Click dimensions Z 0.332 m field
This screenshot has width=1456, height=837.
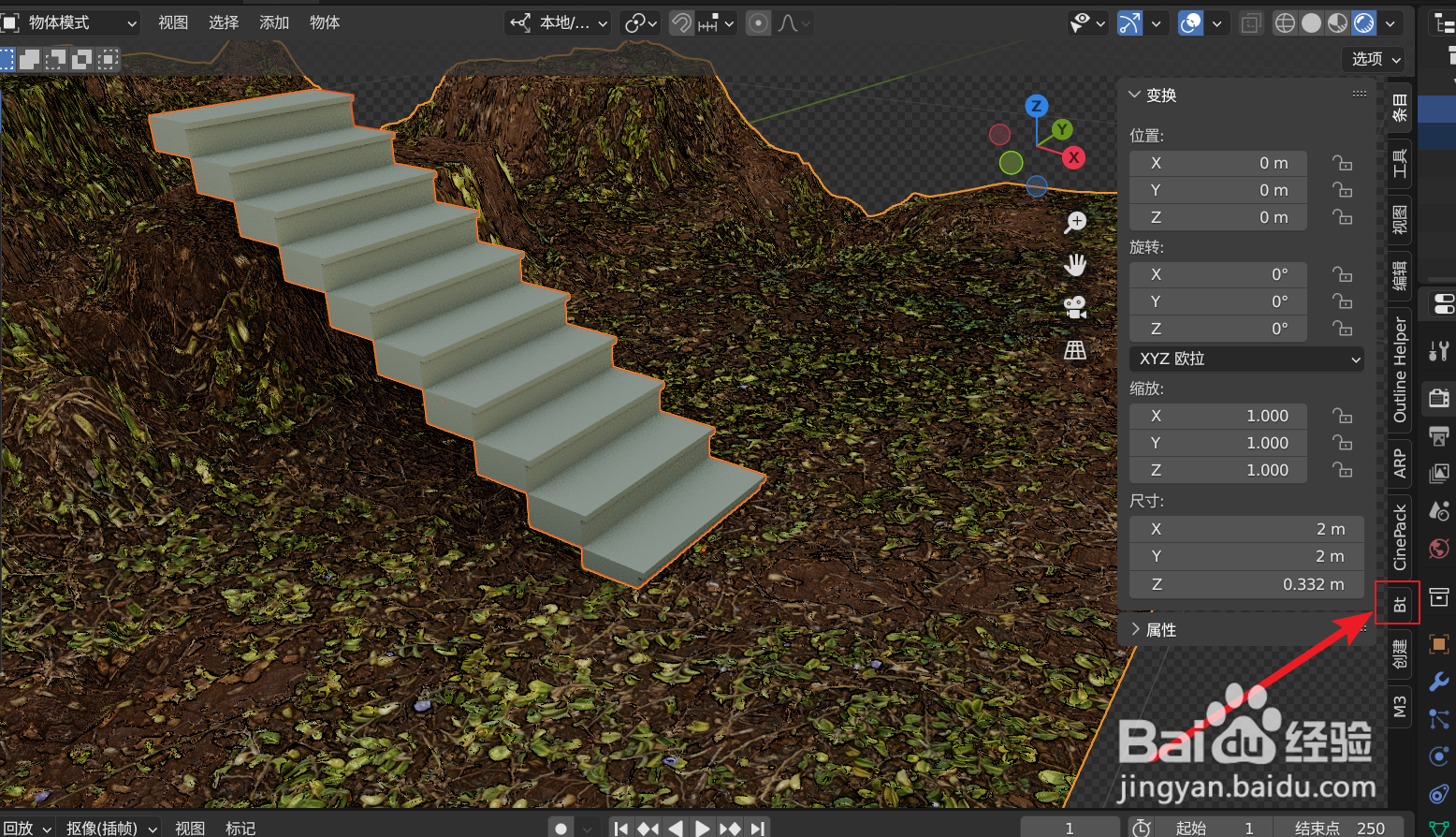point(1246,584)
